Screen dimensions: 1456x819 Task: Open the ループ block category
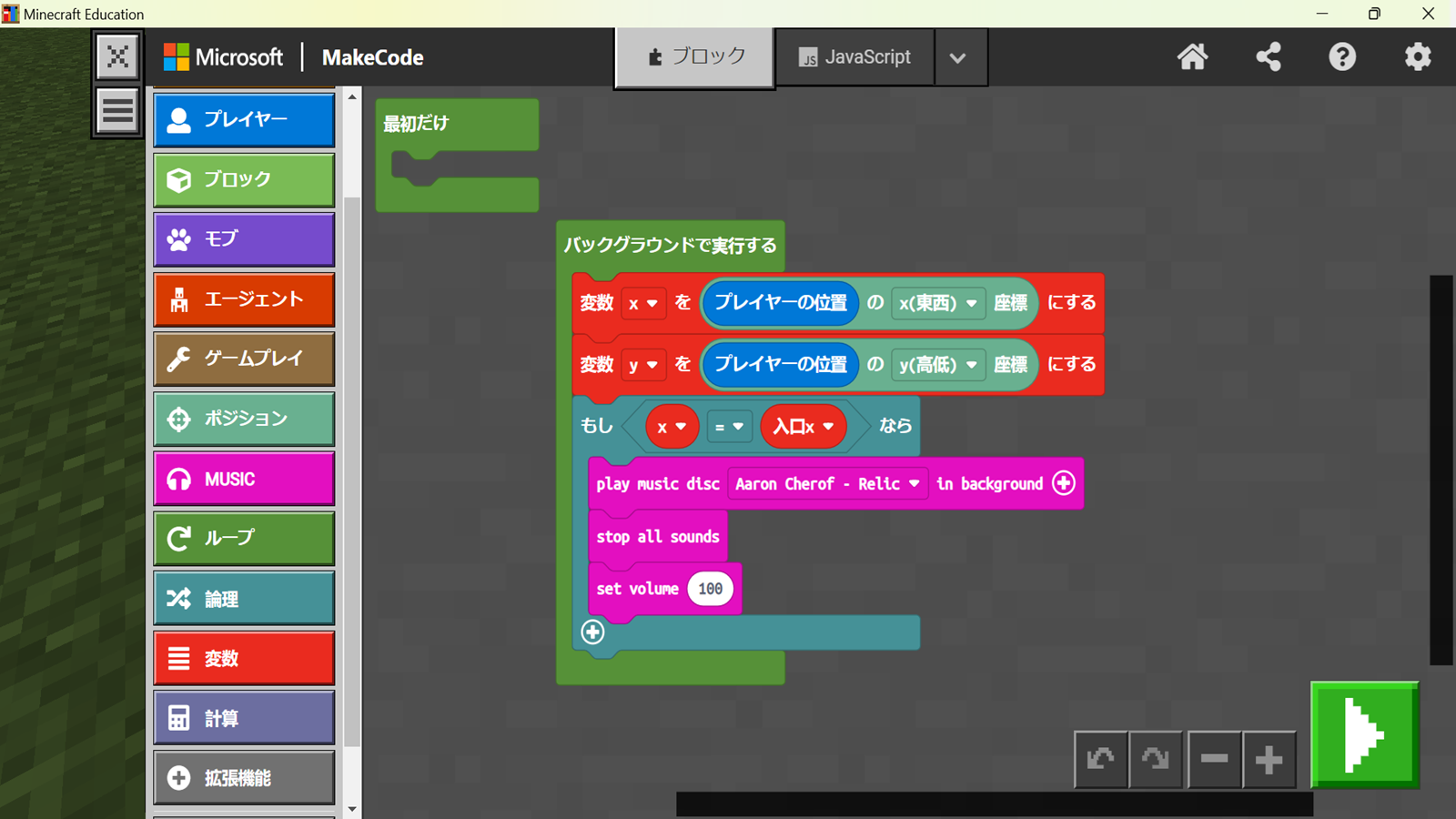[244, 538]
